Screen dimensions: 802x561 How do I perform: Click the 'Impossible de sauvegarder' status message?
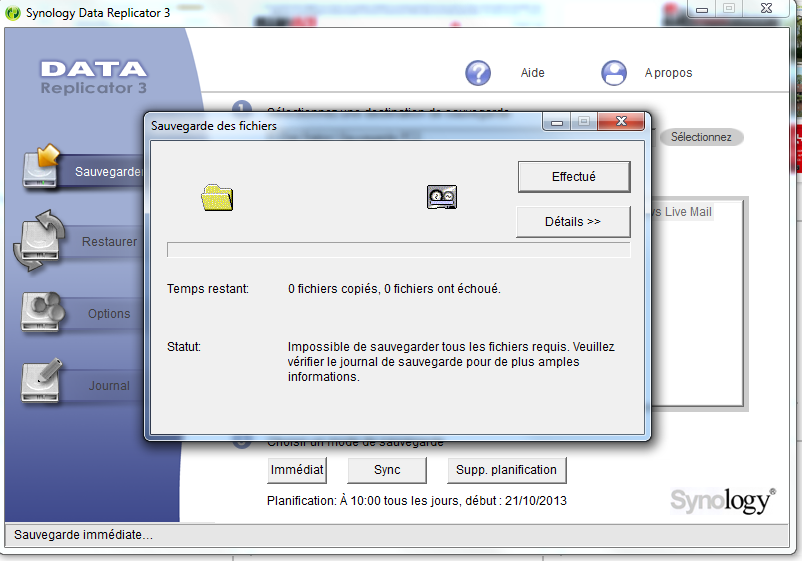tap(451, 362)
